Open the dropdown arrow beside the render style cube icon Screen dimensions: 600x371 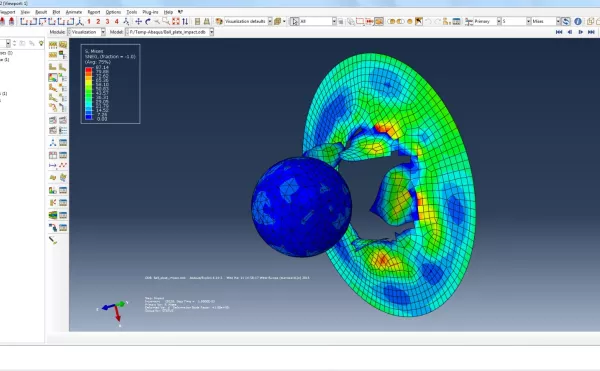[x=284, y=21]
